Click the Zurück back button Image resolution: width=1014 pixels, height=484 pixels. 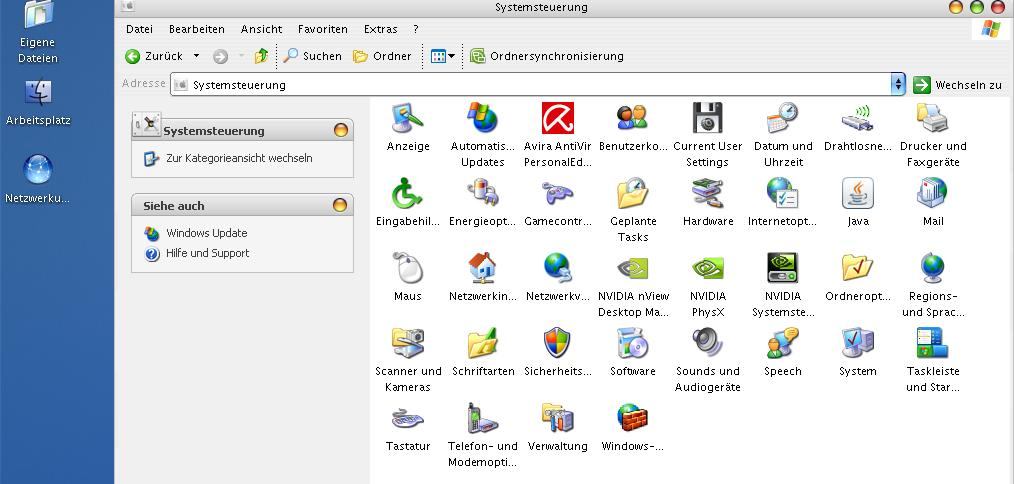[x=154, y=56]
